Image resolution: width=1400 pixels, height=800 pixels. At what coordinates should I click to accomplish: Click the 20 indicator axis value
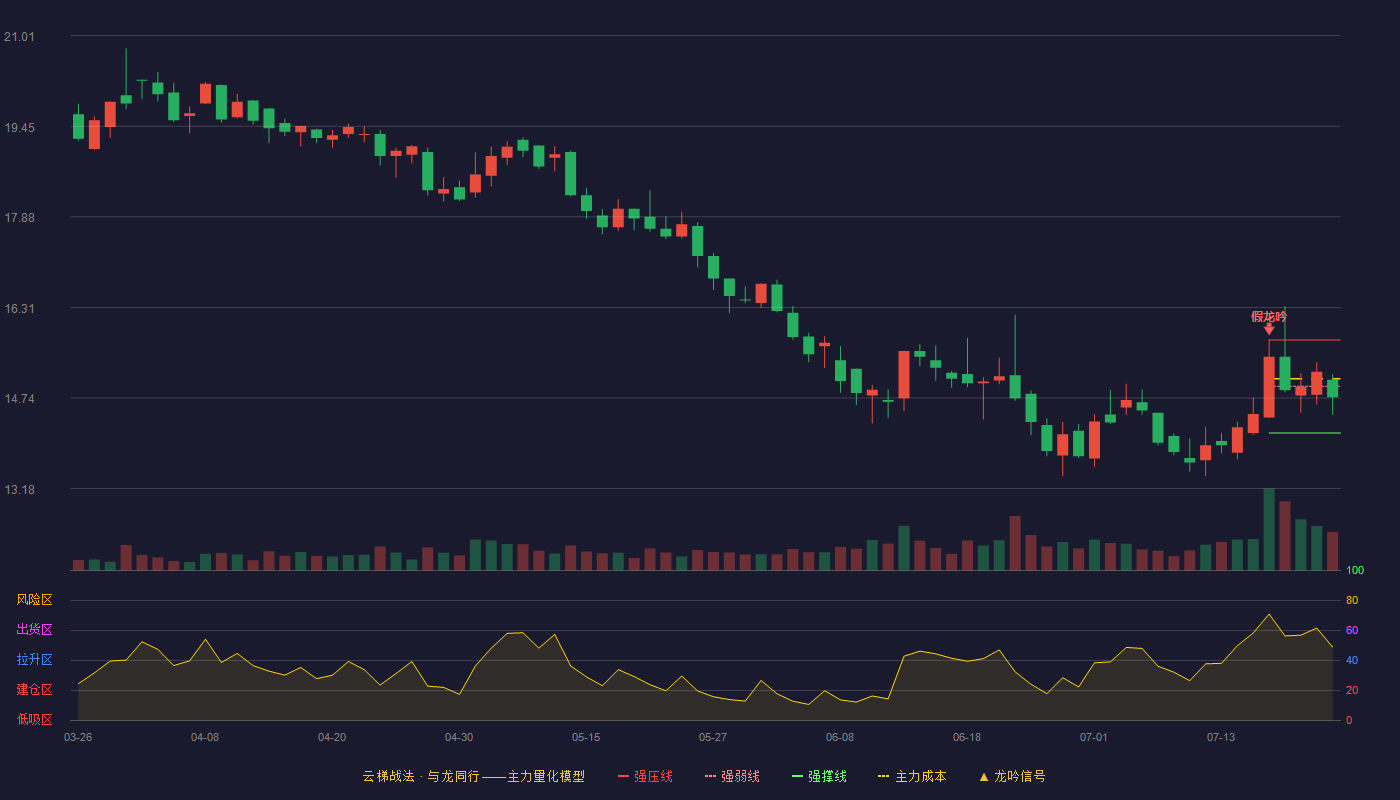[1352, 690]
